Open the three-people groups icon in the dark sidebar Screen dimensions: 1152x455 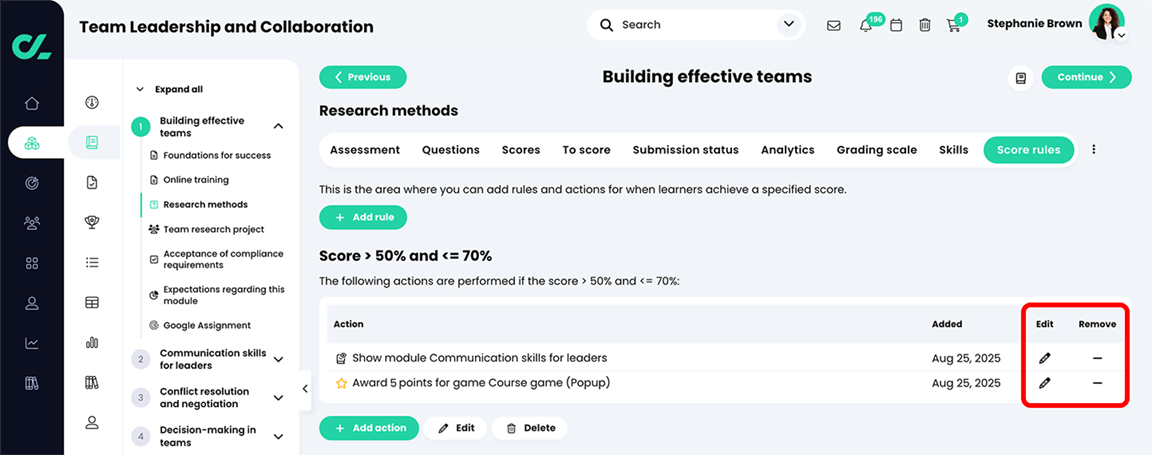coord(32,223)
